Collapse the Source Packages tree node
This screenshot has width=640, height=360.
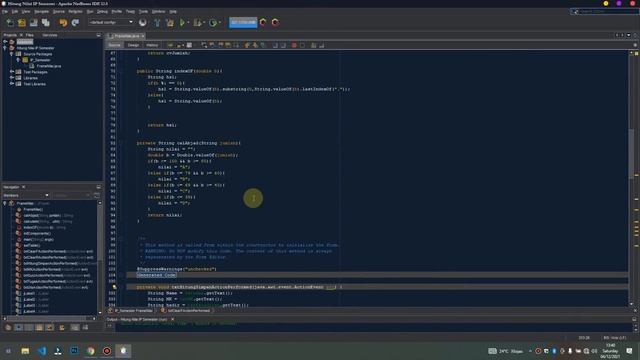tap(12, 54)
